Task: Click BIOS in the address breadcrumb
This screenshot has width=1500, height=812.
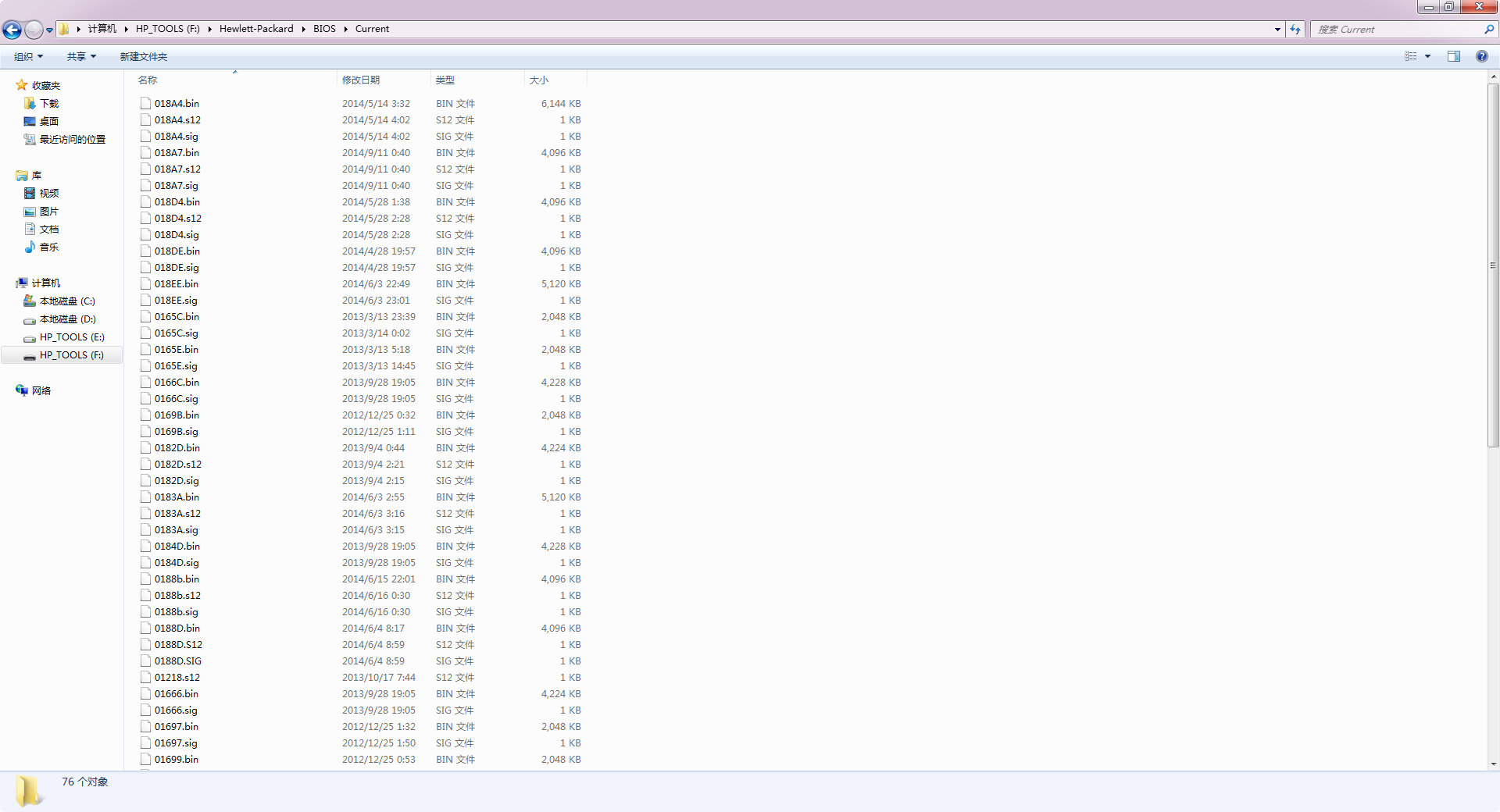Action: pyautogui.click(x=324, y=29)
